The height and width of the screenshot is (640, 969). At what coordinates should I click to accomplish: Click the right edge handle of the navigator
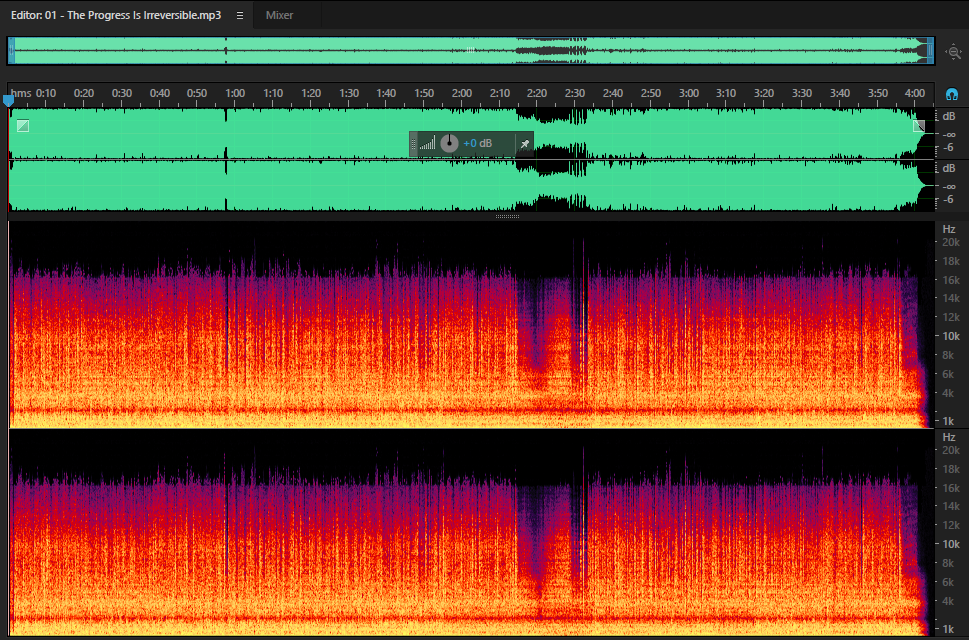[931, 51]
